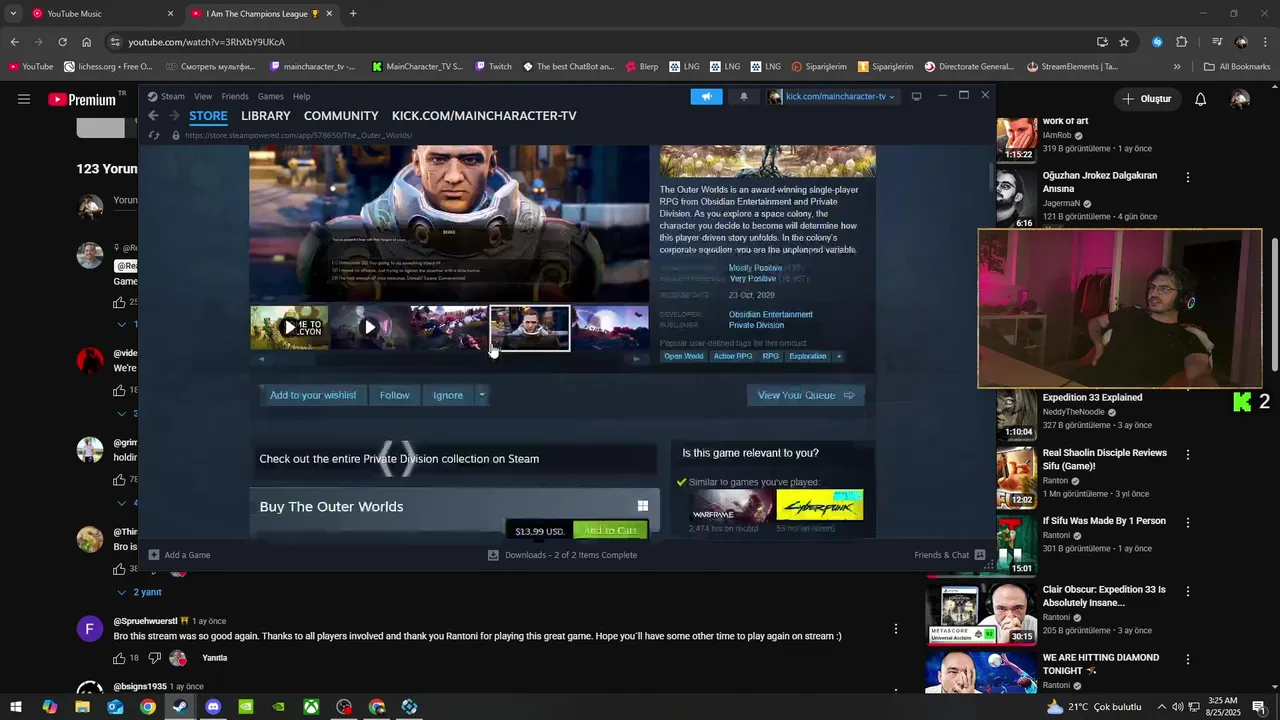The width and height of the screenshot is (1280, 720).
Task: Switch to the LIBRARY tab
Action: (x=266, y=116)
